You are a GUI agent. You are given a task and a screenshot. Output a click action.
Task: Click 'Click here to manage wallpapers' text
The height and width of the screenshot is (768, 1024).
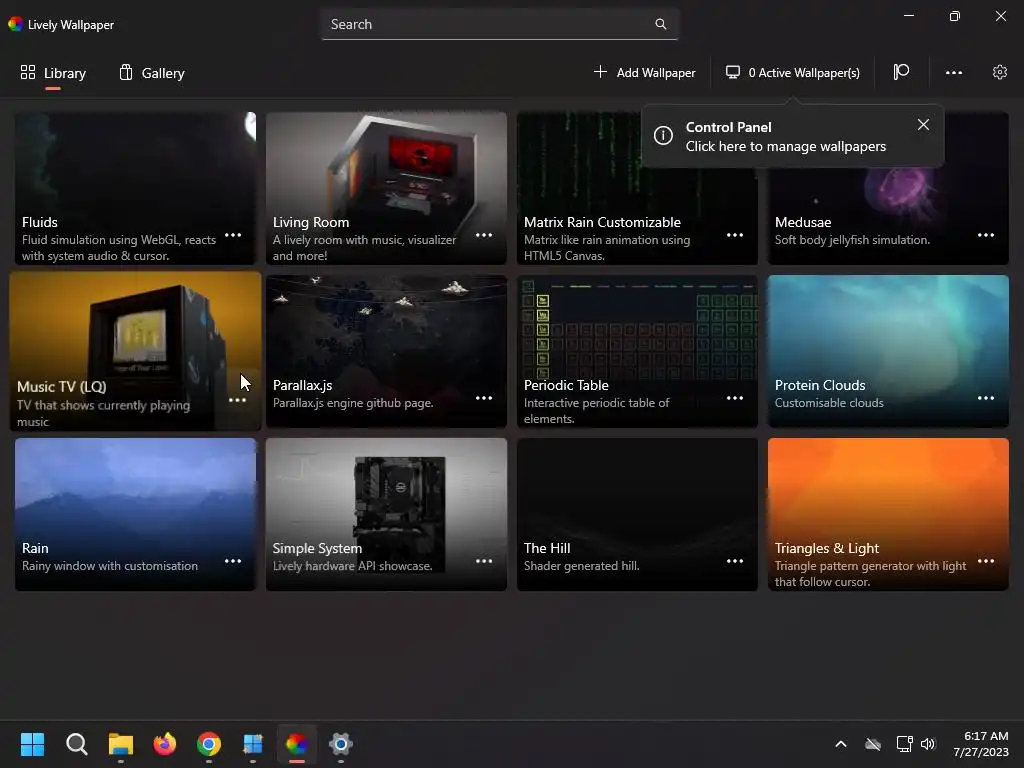click(x=786, y=146)
